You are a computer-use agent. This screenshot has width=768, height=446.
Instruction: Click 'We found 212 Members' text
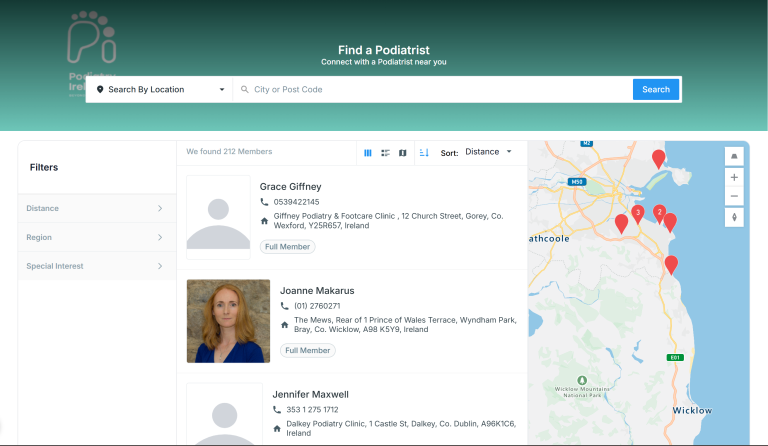[229, 152]
